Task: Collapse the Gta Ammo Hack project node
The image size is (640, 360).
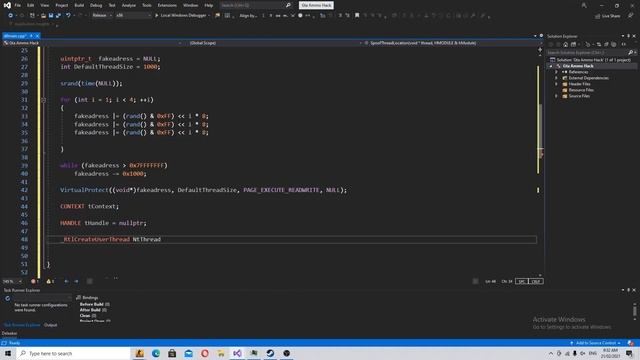Action: point(551,66)
